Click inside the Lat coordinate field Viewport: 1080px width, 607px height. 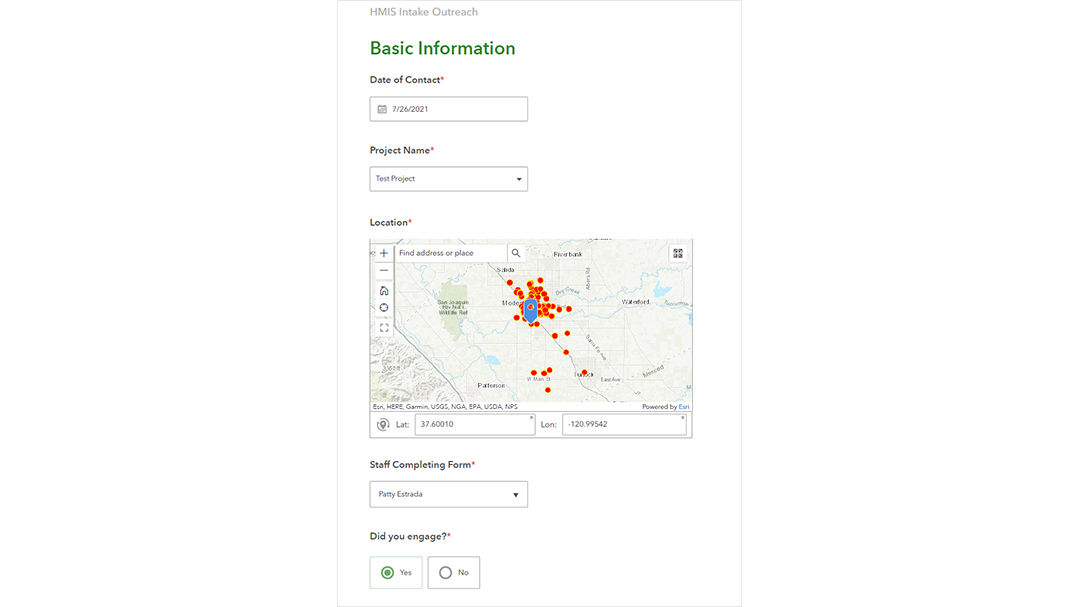pyautogui.click(x=475, y=423)
